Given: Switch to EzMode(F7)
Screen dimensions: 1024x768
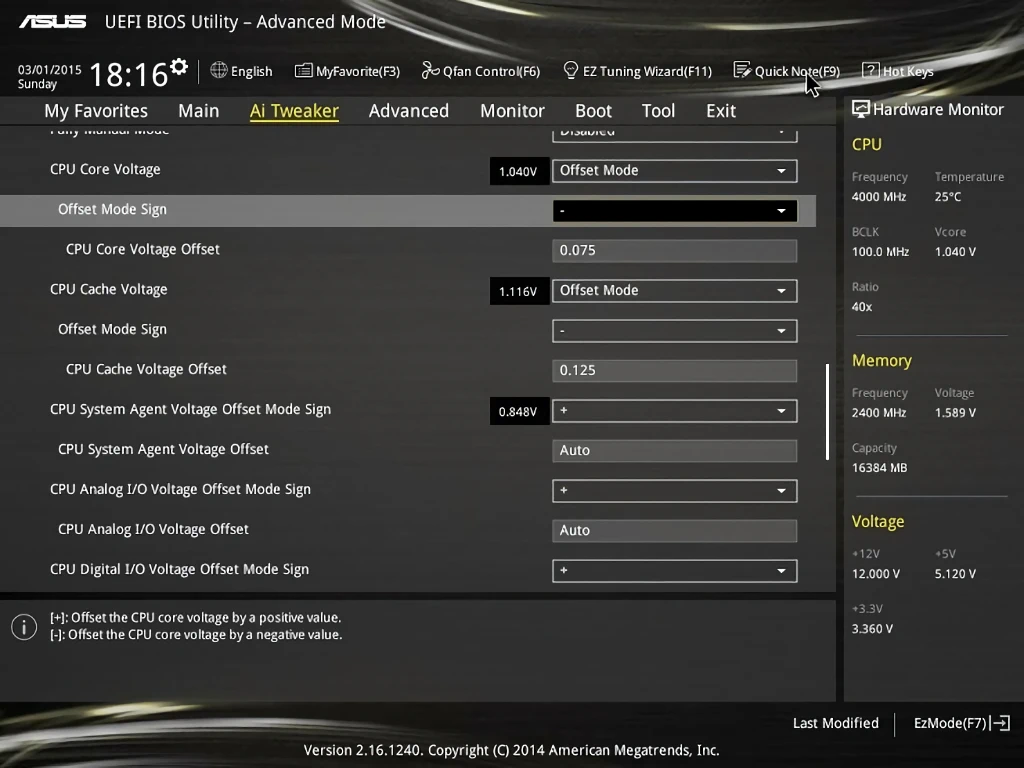Looking at the screenshot, I should point(961,723).
